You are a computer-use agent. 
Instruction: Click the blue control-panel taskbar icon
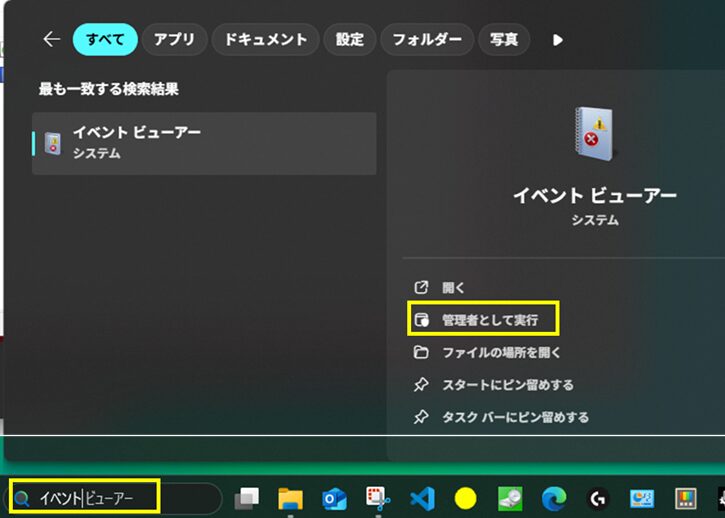642,499
